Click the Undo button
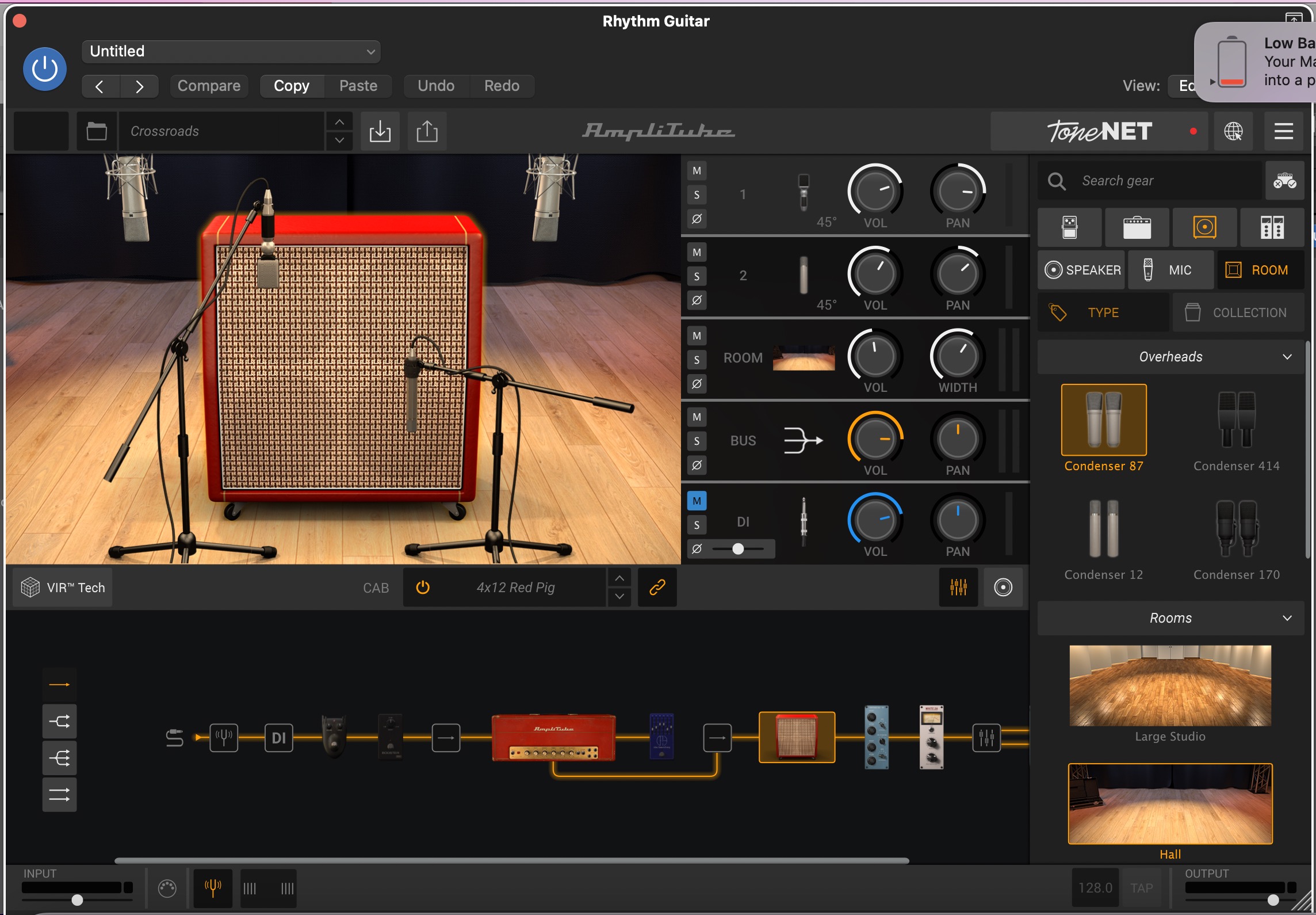 point(436,86)
